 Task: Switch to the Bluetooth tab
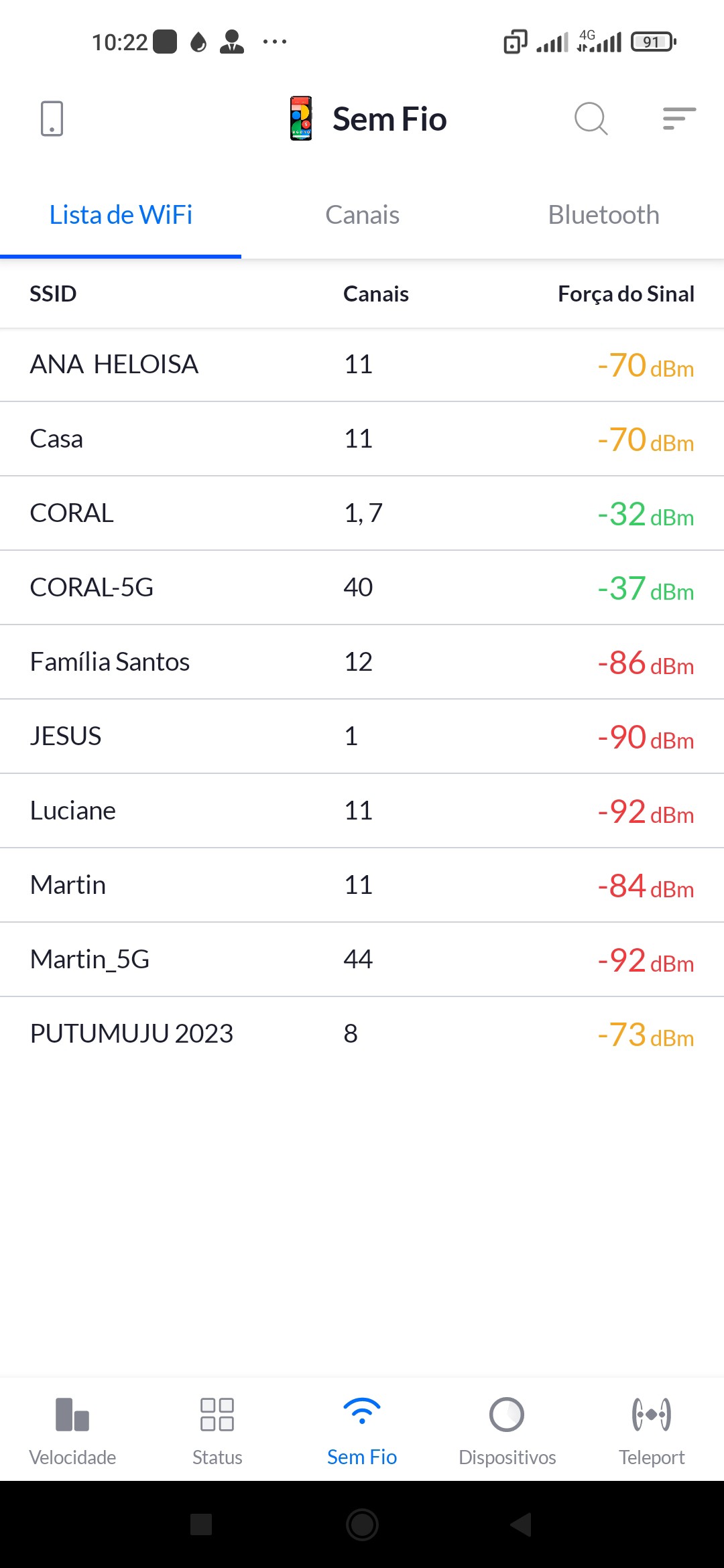603,215
